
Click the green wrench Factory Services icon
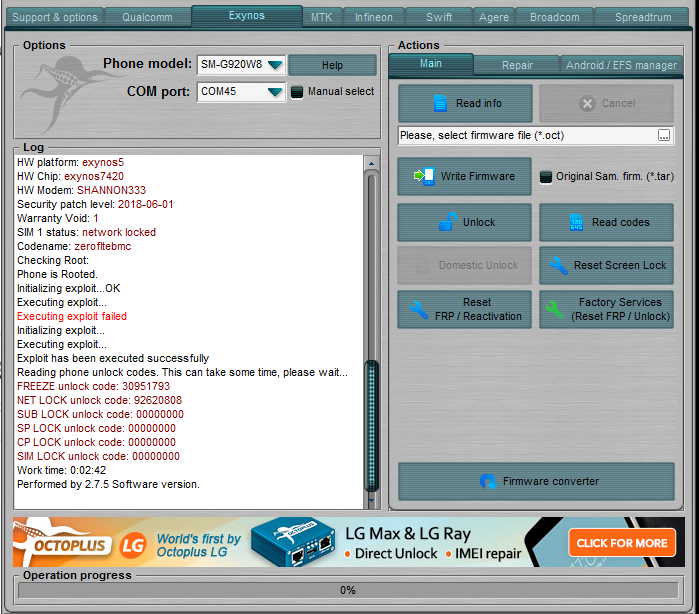(x=555, y=309)
